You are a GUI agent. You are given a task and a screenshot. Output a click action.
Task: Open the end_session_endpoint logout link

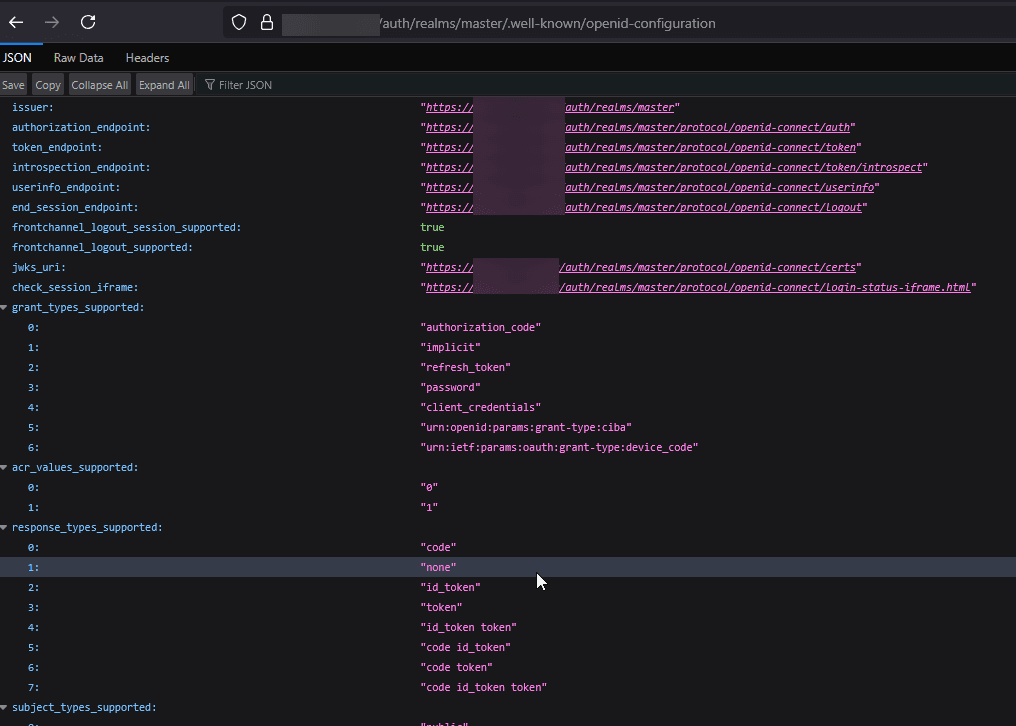click(644, 207)
